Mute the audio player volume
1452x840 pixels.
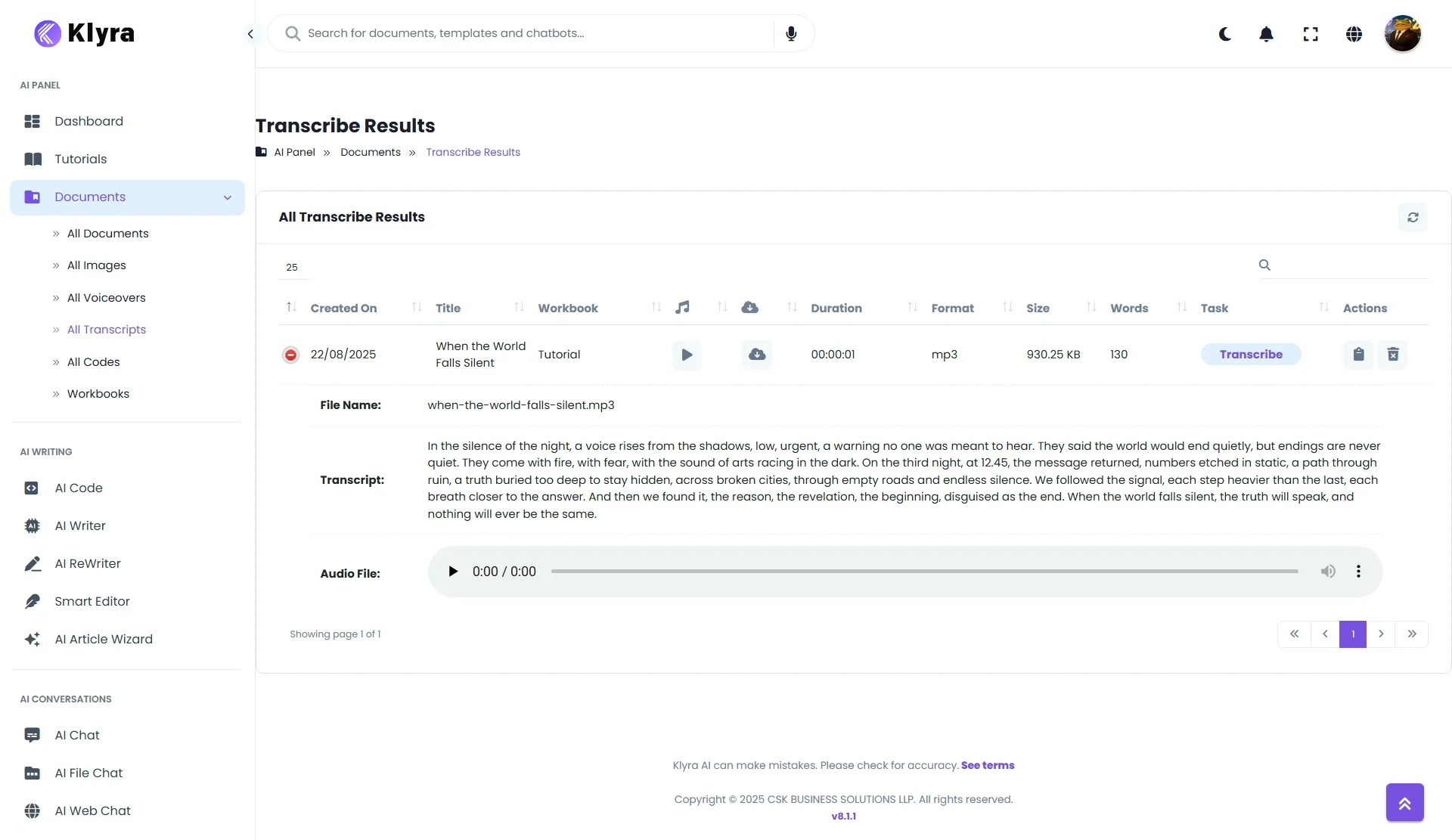[x=1329, y=572]
